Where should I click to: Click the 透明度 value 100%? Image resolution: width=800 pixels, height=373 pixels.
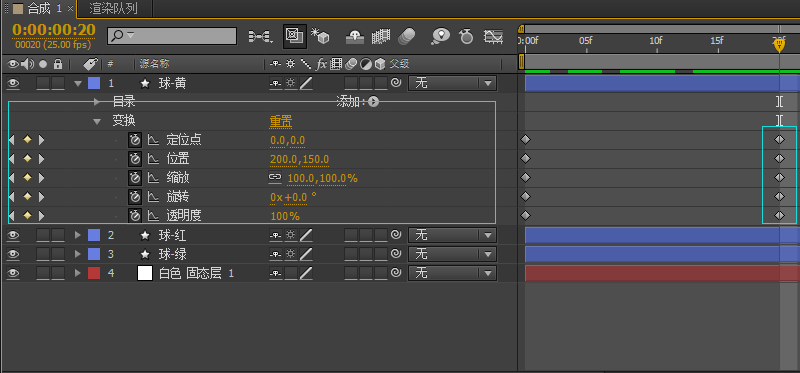(x=285, y=216)
